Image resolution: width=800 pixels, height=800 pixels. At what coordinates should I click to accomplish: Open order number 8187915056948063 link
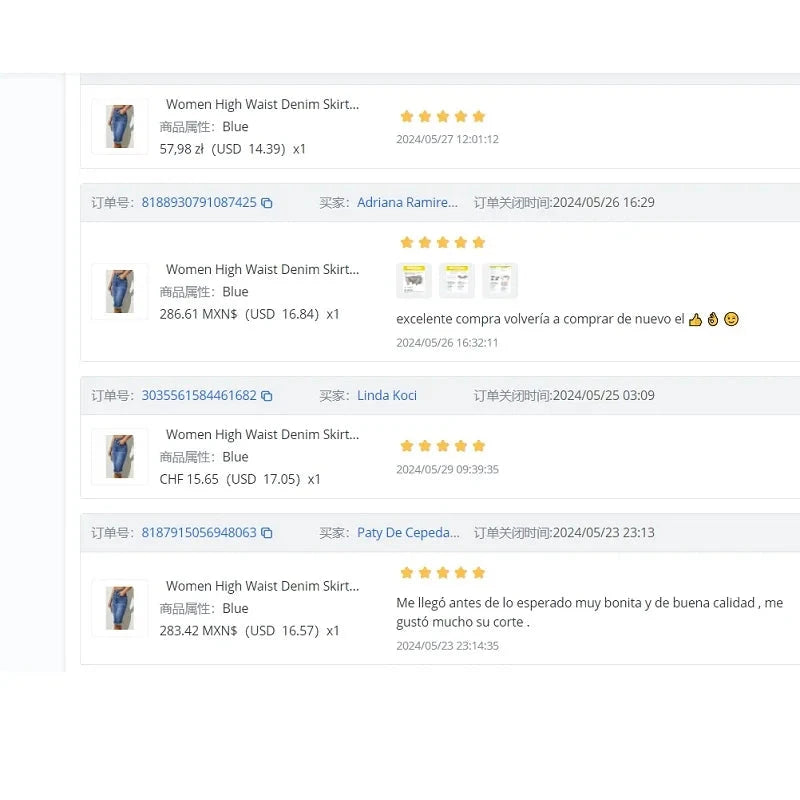click(x=199, y=532)
